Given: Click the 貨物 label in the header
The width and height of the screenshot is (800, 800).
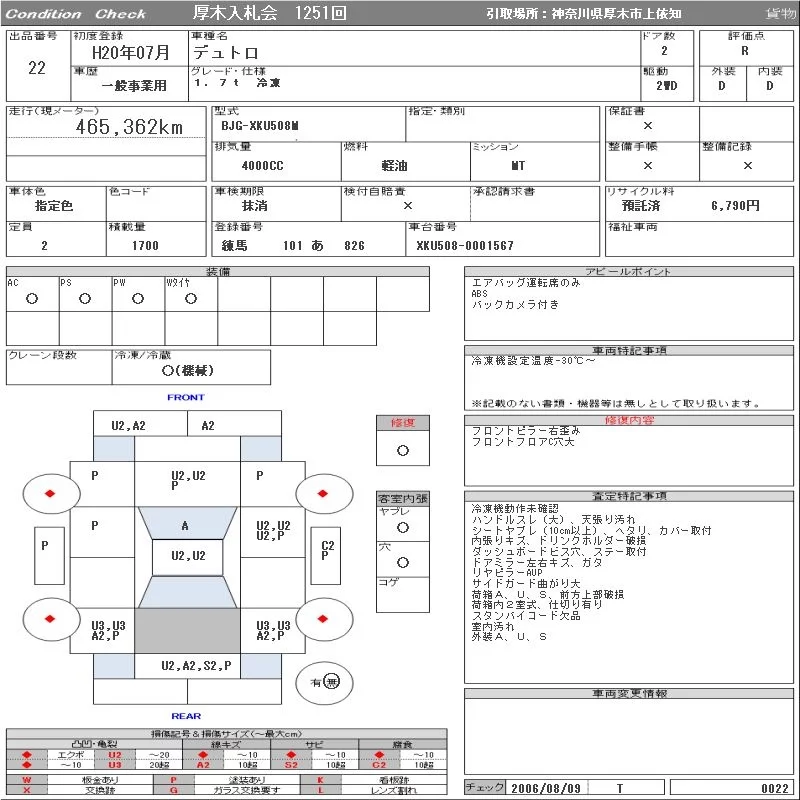Looking at the screenshot, I should coord(781,14).
